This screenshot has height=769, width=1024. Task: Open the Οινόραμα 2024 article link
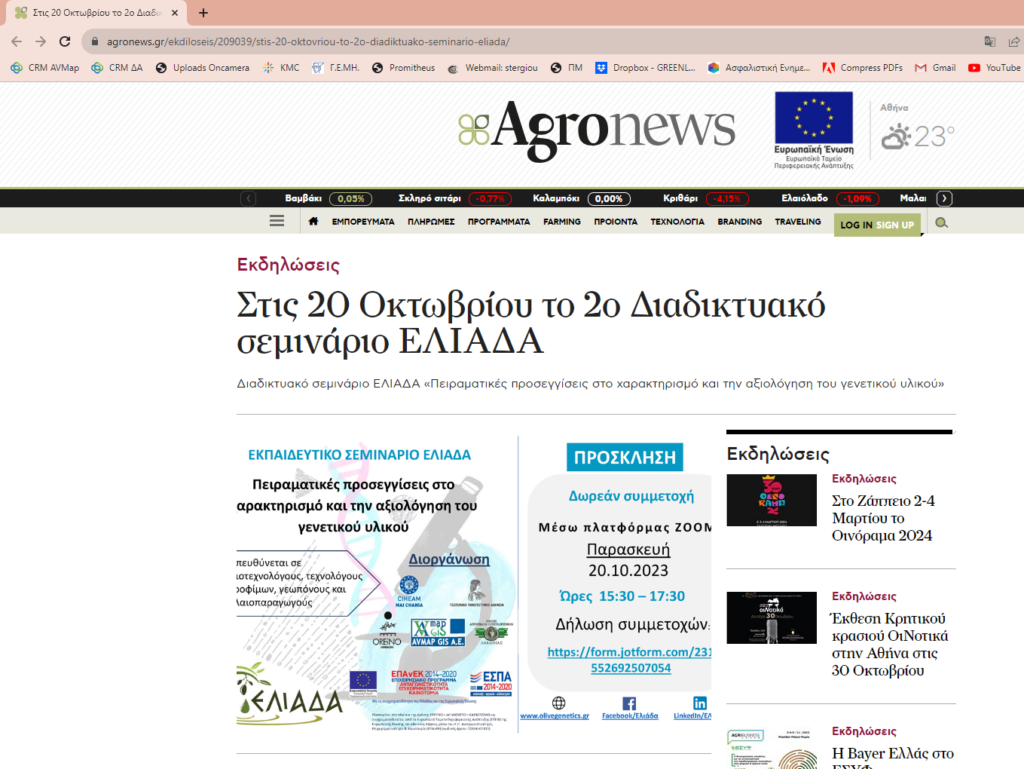[882, 518]
